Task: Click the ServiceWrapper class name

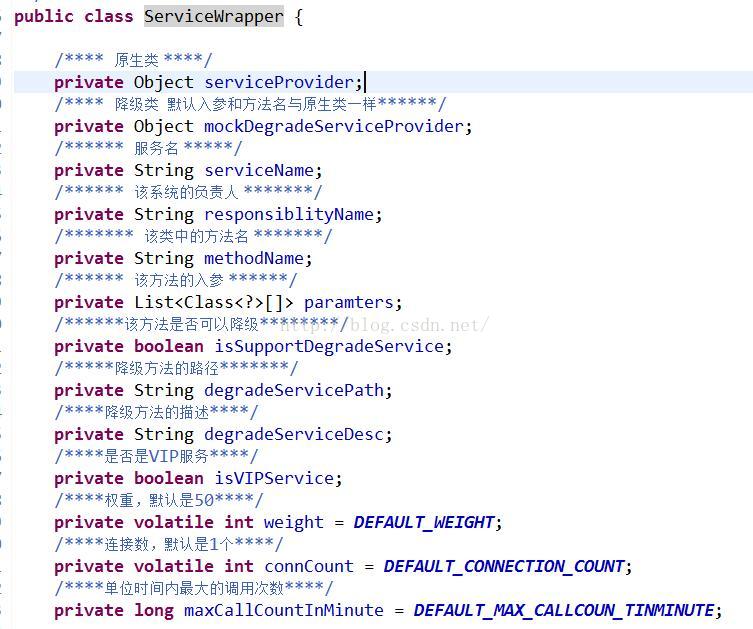Action: click(213, 17)
